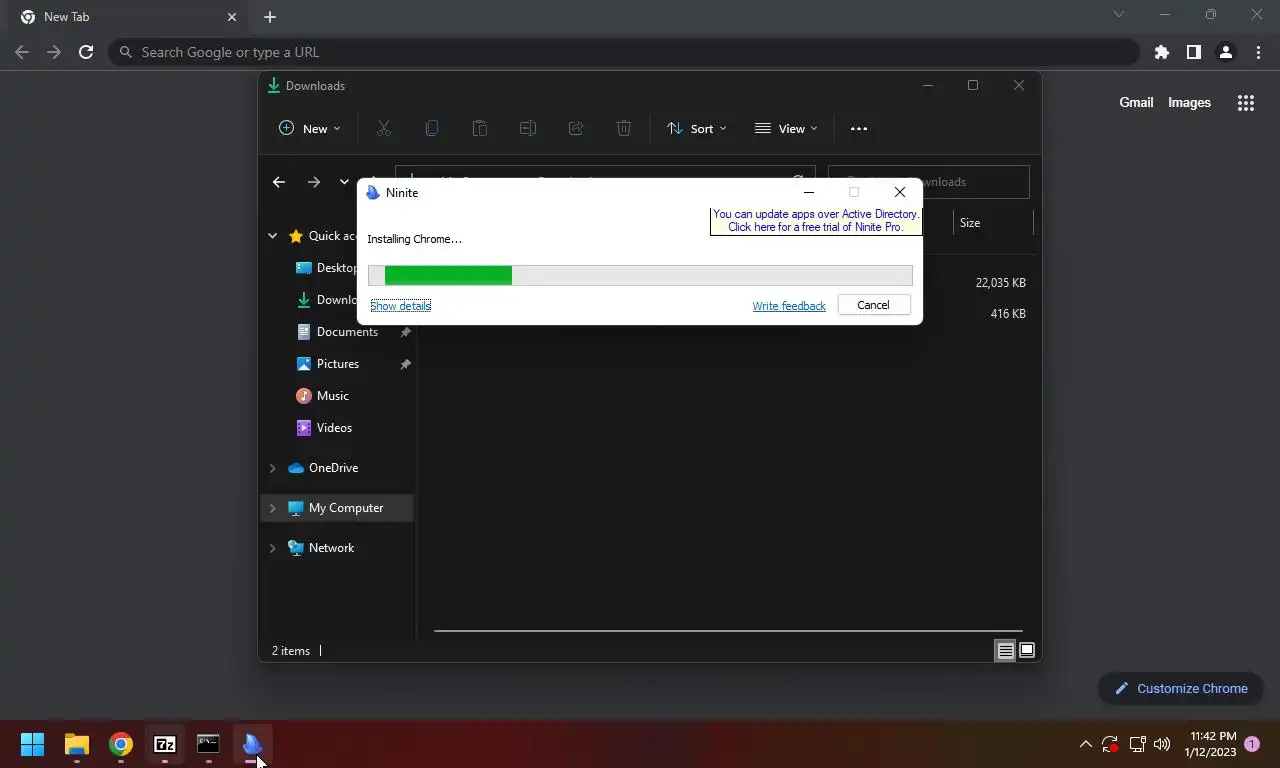
Task: Share item using File Explorer toolbar icon
Action: coord(576,128)
